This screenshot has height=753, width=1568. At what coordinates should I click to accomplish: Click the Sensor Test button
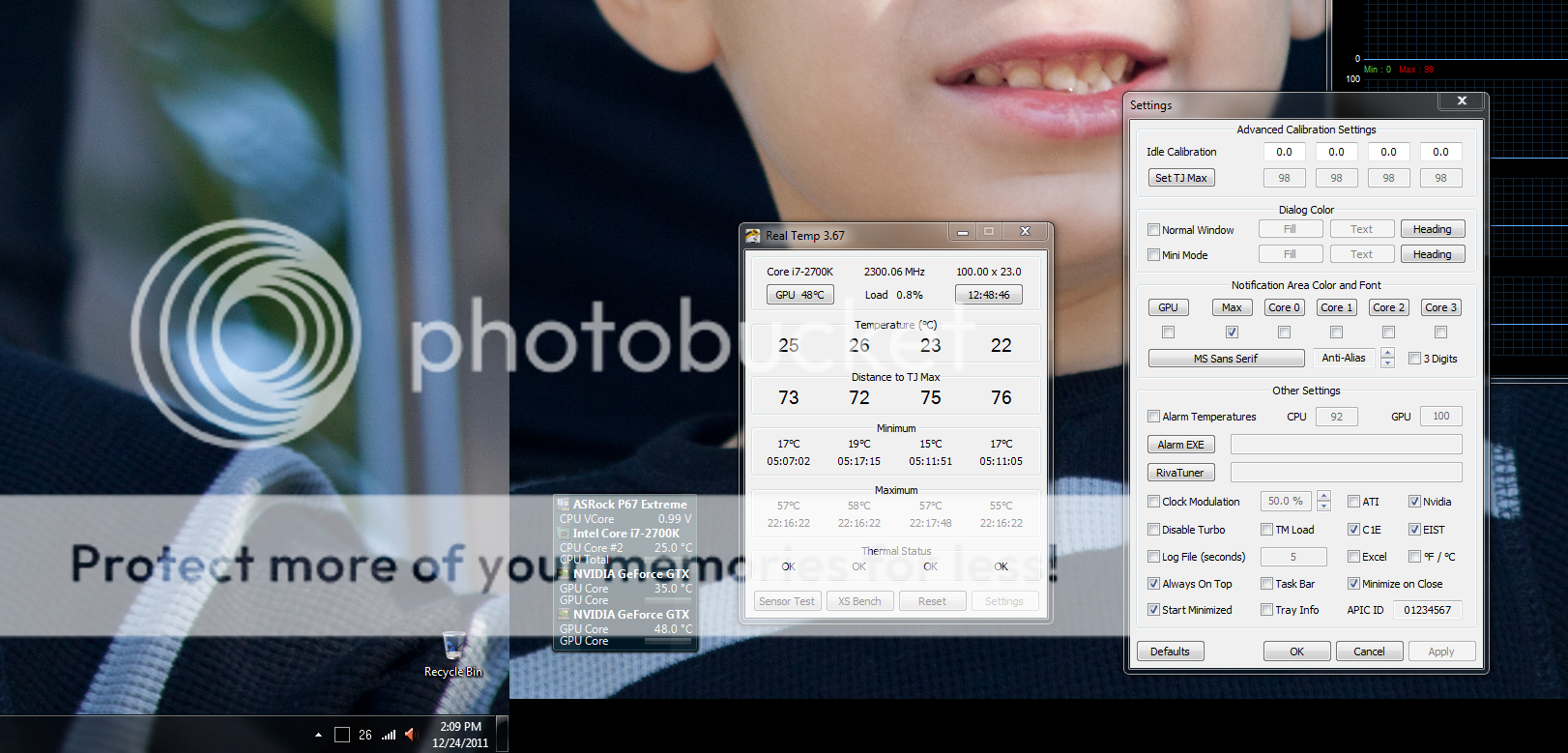[787, 601]
